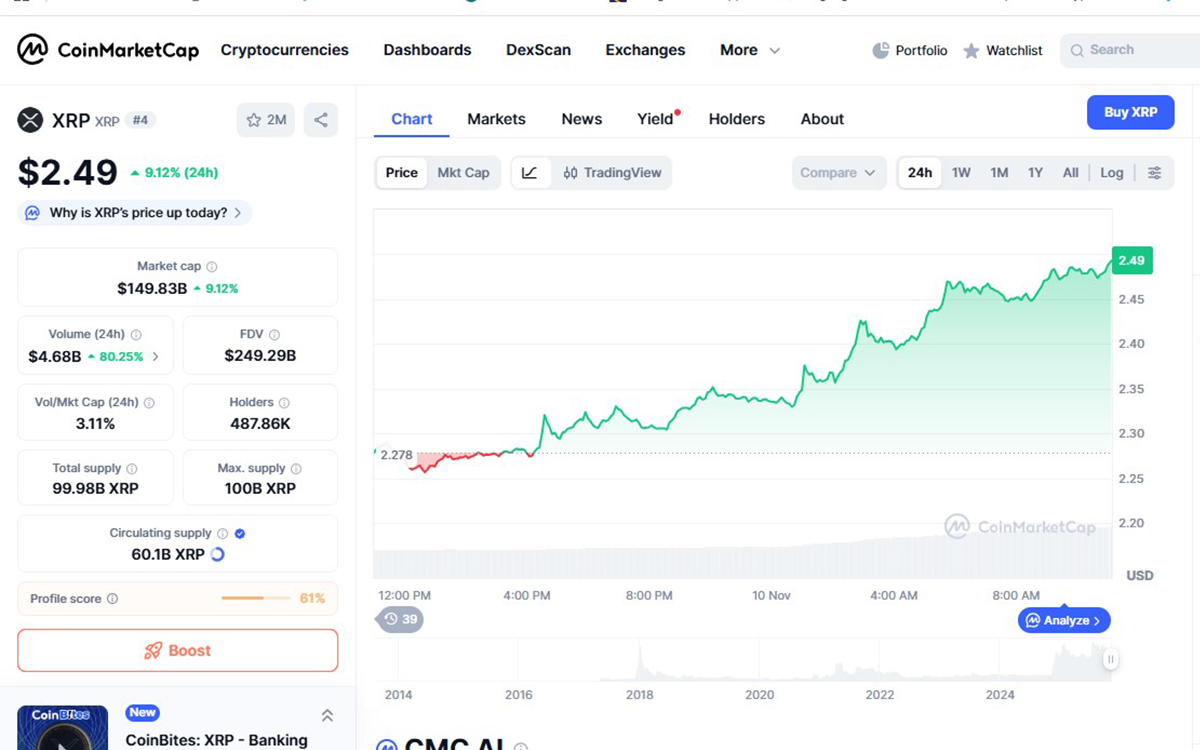Switch chart to Mkt Cap view

click(x=463, y=172)
